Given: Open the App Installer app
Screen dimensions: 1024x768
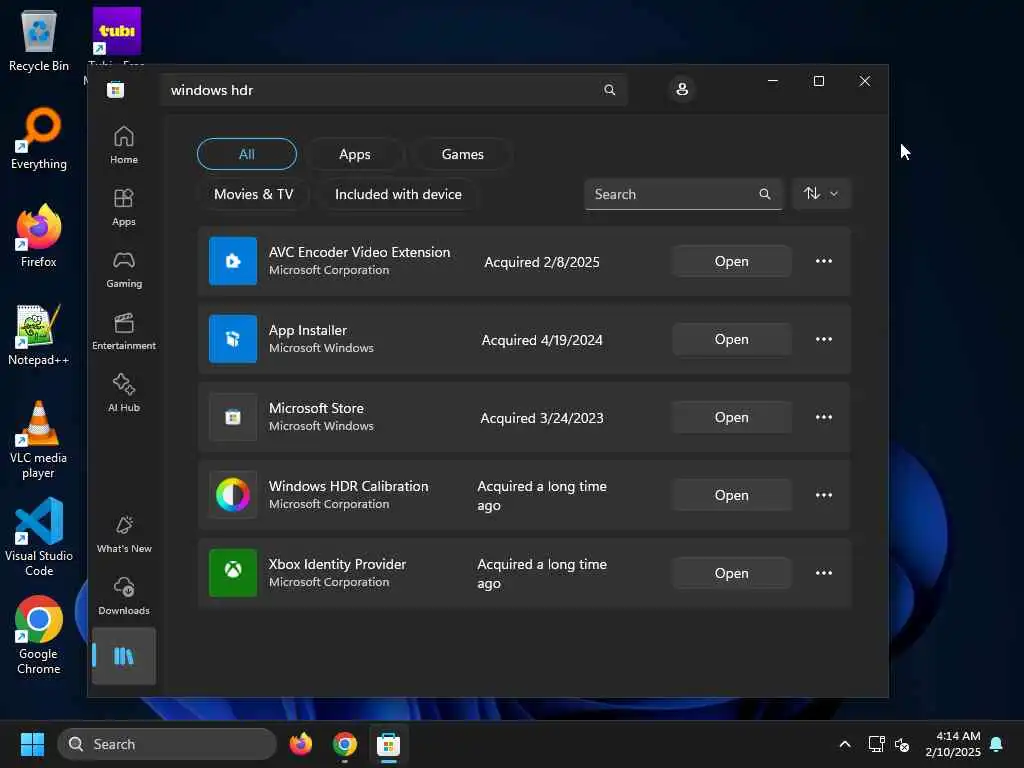Looking at the screenshot, I should click(x=731, y=339).
